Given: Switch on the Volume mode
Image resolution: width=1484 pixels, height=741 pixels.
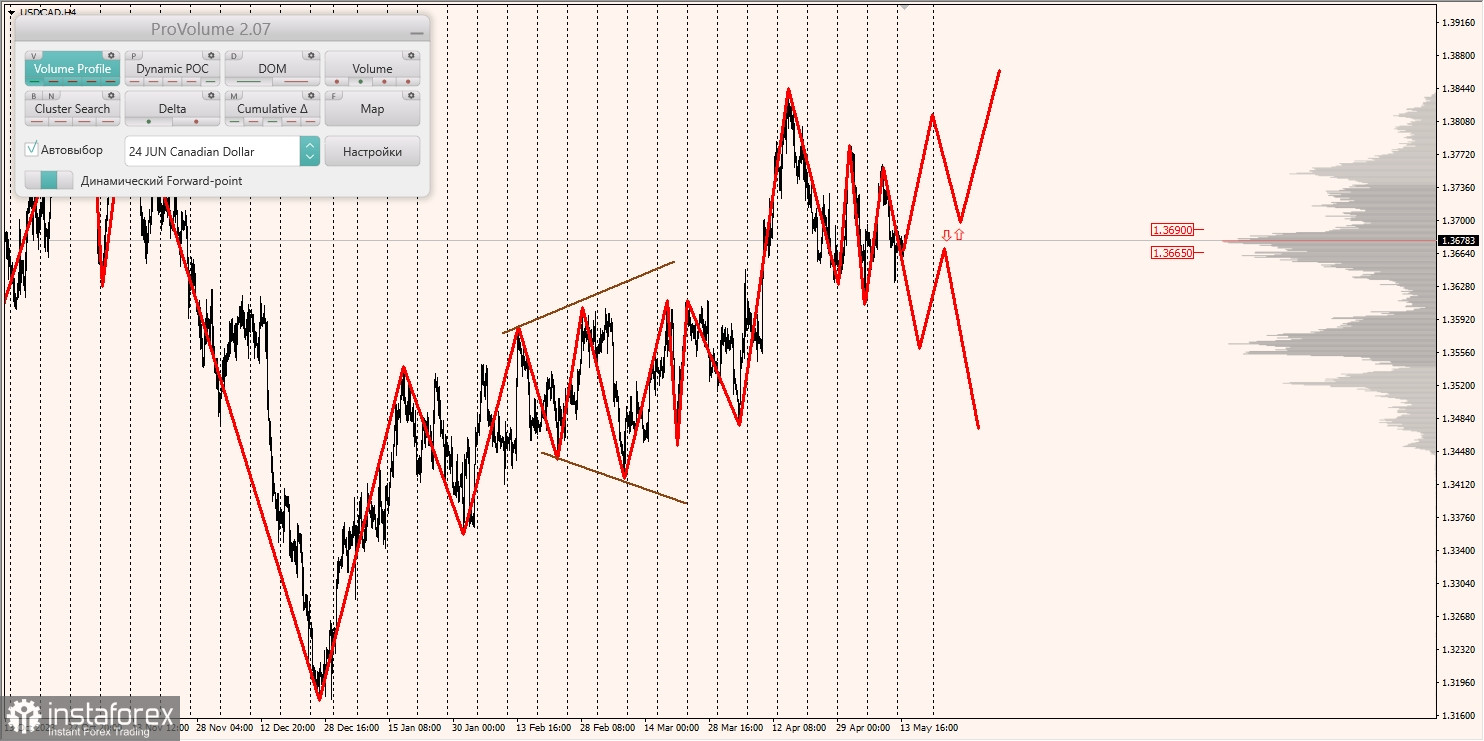Looking at the screenshot, I should point(372,68).
